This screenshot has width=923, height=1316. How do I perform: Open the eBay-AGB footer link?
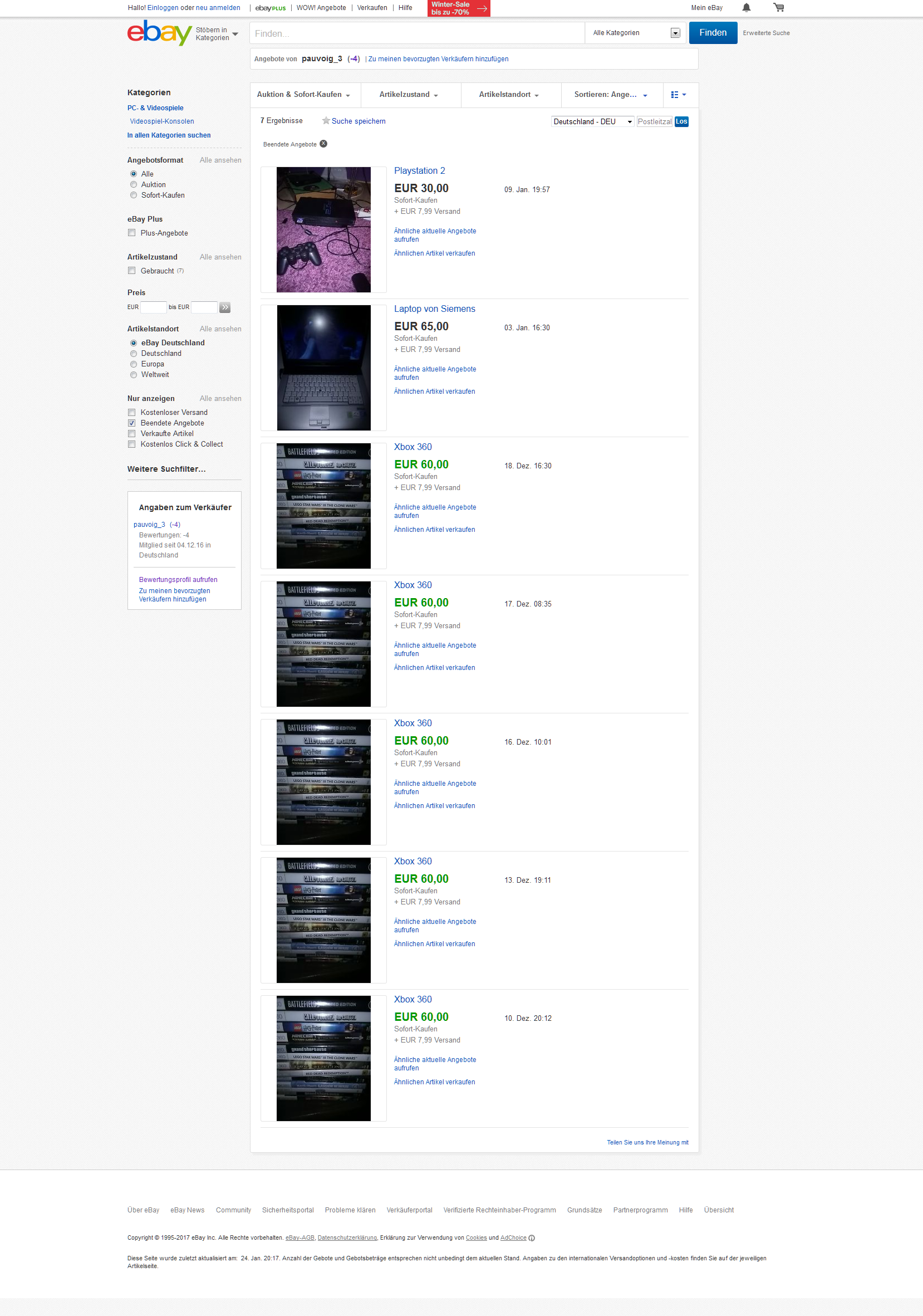click(300, 1237)
